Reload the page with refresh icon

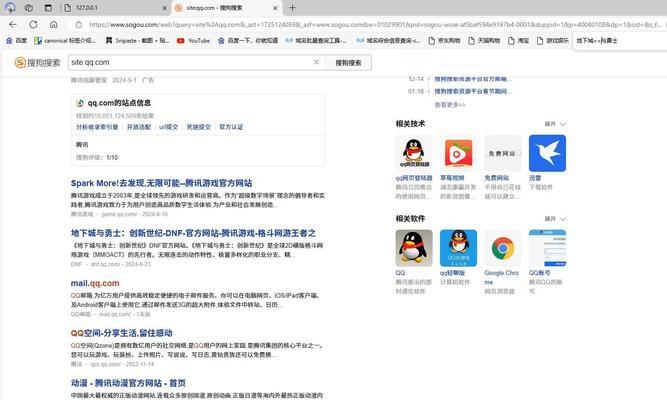(x=33, y=25)
